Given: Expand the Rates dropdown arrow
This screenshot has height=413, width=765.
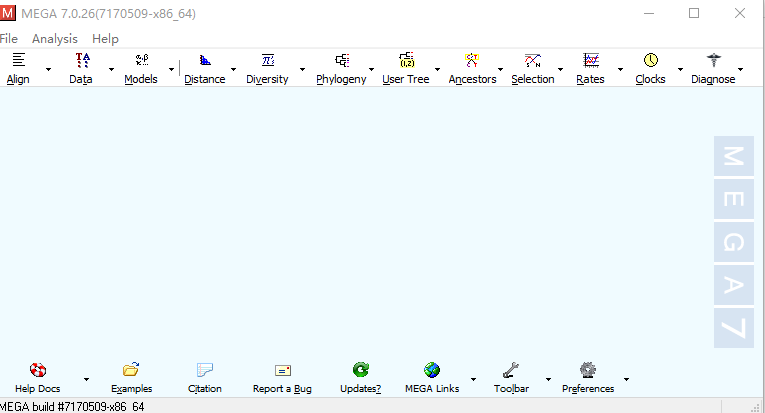Looking at the screenshot, I should 620,69.
